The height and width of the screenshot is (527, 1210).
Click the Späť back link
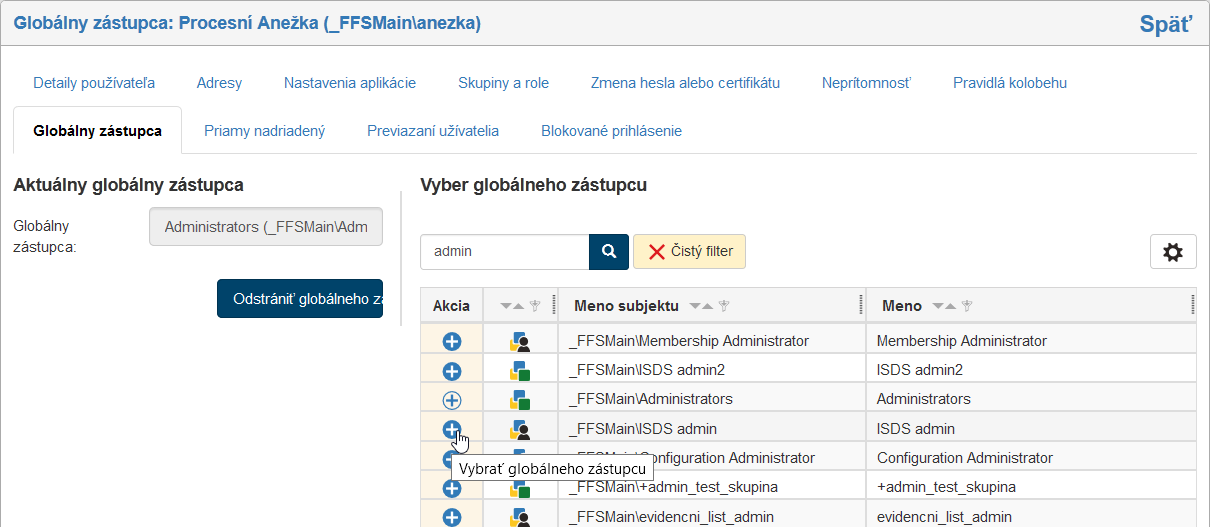[1165, 25]
